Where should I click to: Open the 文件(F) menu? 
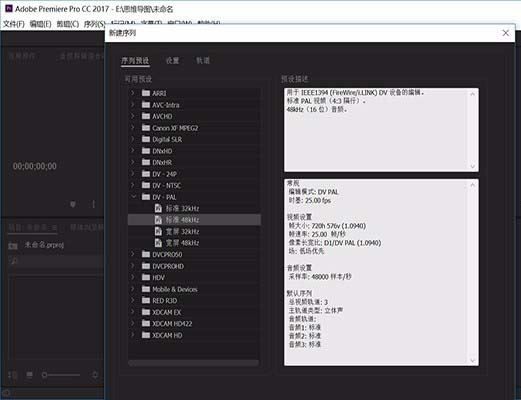[14, 24]
